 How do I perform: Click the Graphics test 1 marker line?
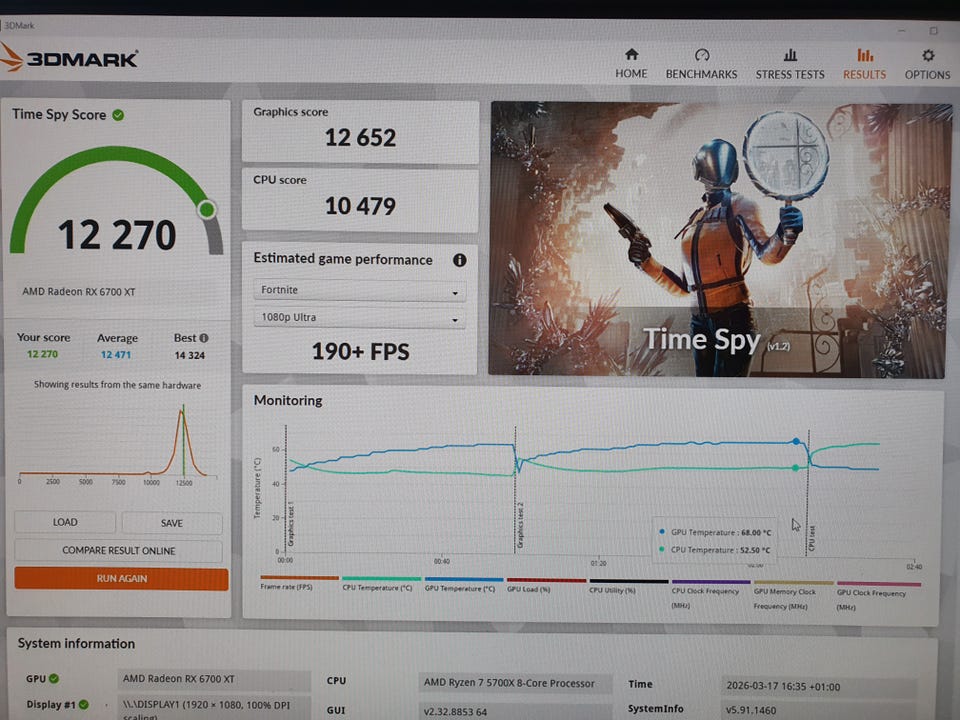tap(286, 488)
